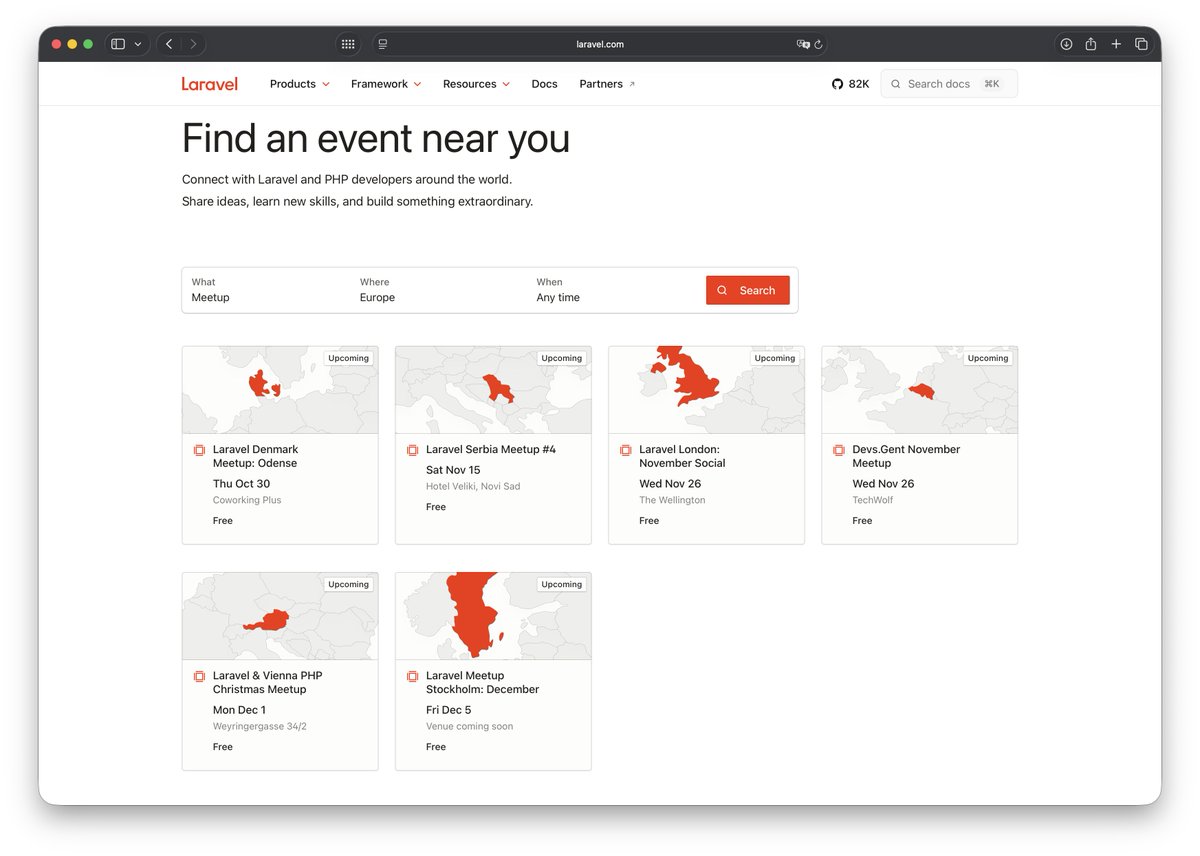
Task: Show Safari downloads
Action: coord(1066,44)
